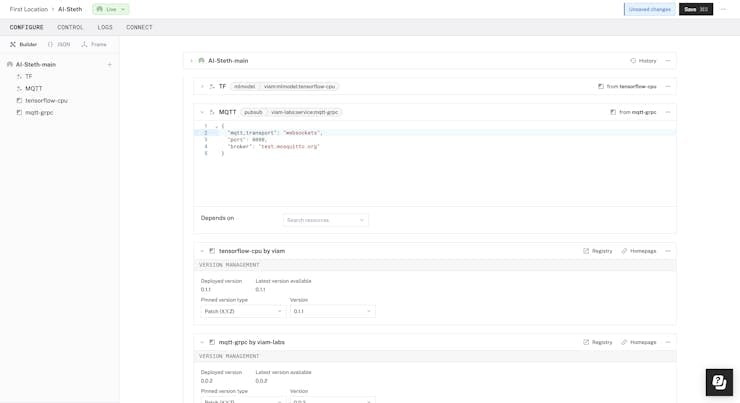Switch to Builder view mode

[x=24, y=45]
